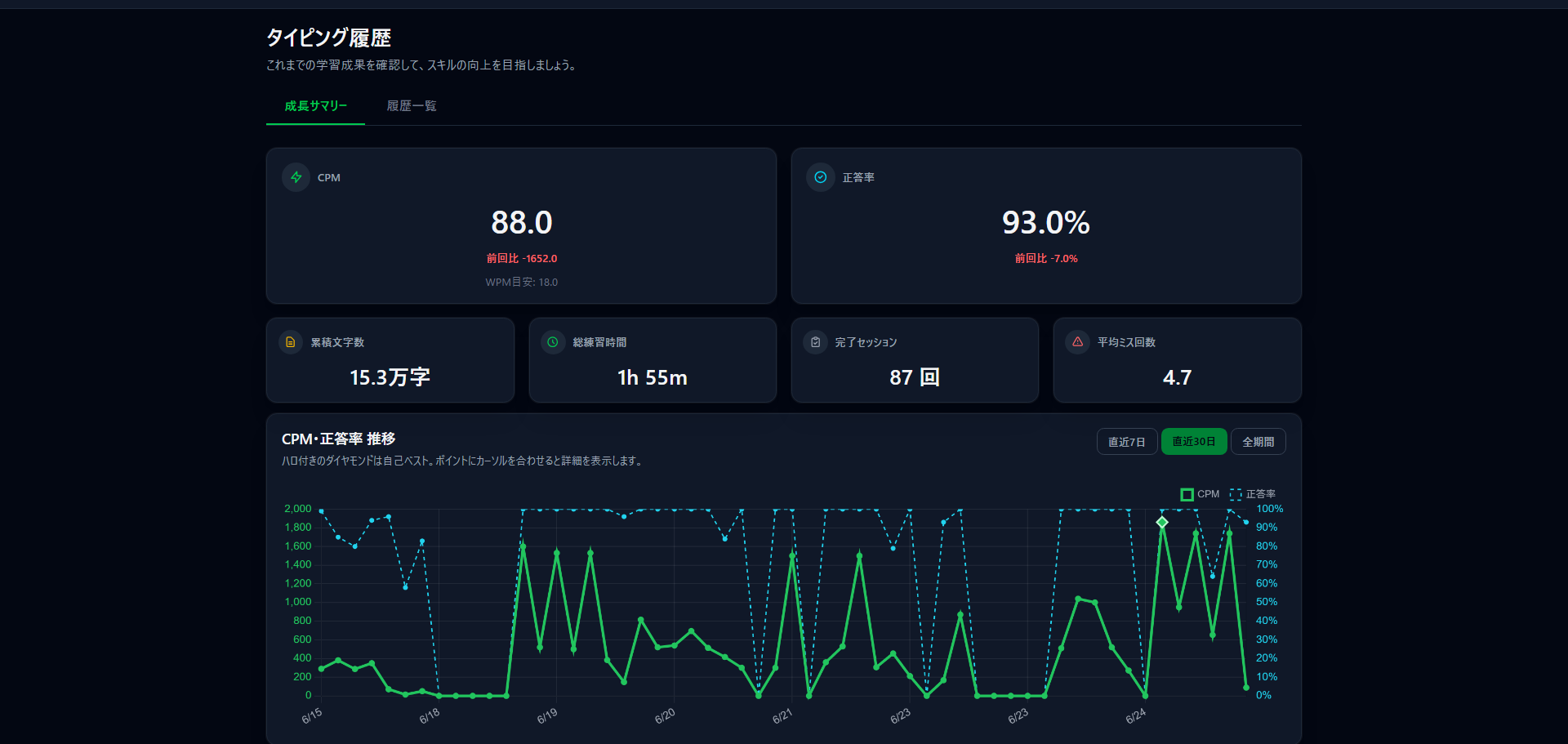Click the 87 回 sessions card
This screenshot has height=744, width=1568.
tap(915, 360)
